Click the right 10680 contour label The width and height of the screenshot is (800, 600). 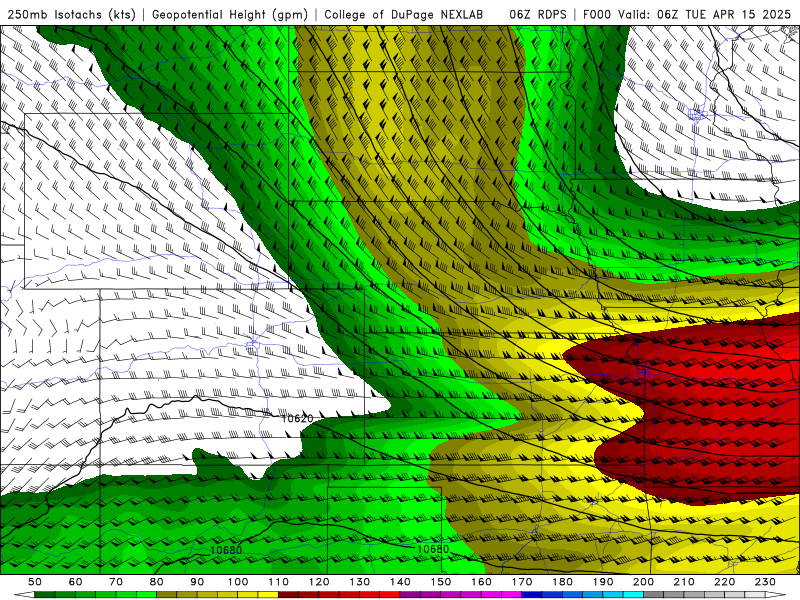[433, 549]
